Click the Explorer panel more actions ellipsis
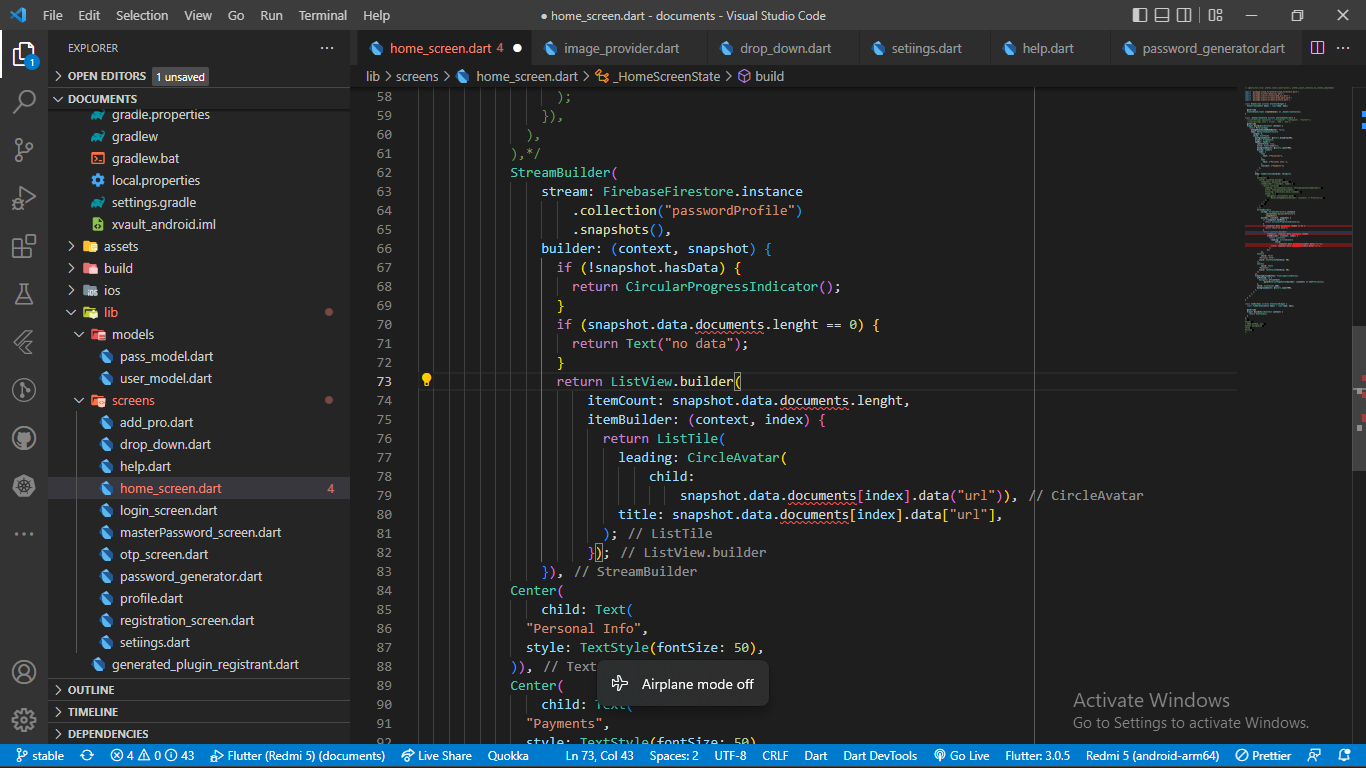This screenshot has height=768, width=1366. coord(327,48)
